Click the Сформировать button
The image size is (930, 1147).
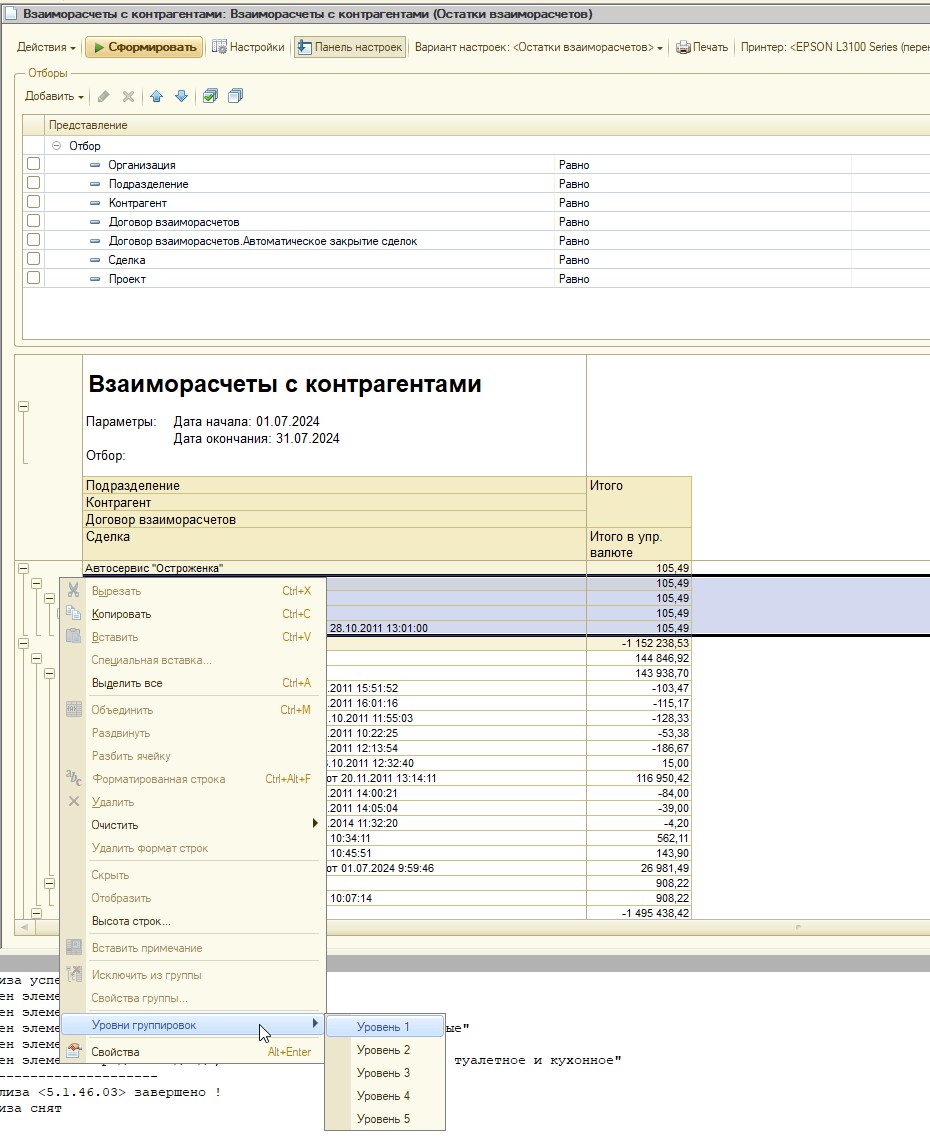point(144,48)
